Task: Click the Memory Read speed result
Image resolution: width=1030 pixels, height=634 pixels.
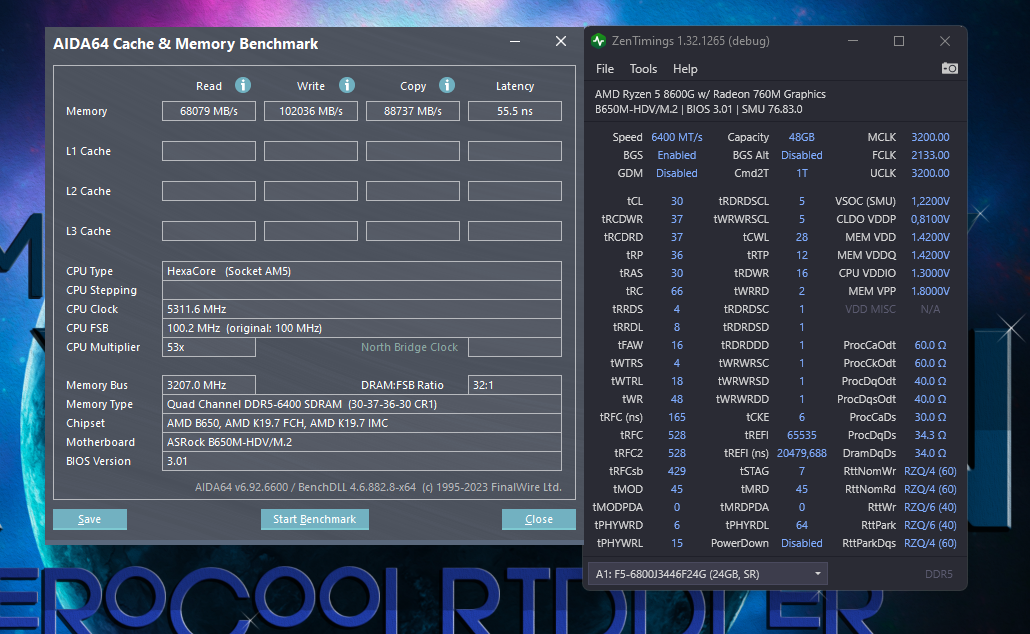Action: click(x=208, y=111)
